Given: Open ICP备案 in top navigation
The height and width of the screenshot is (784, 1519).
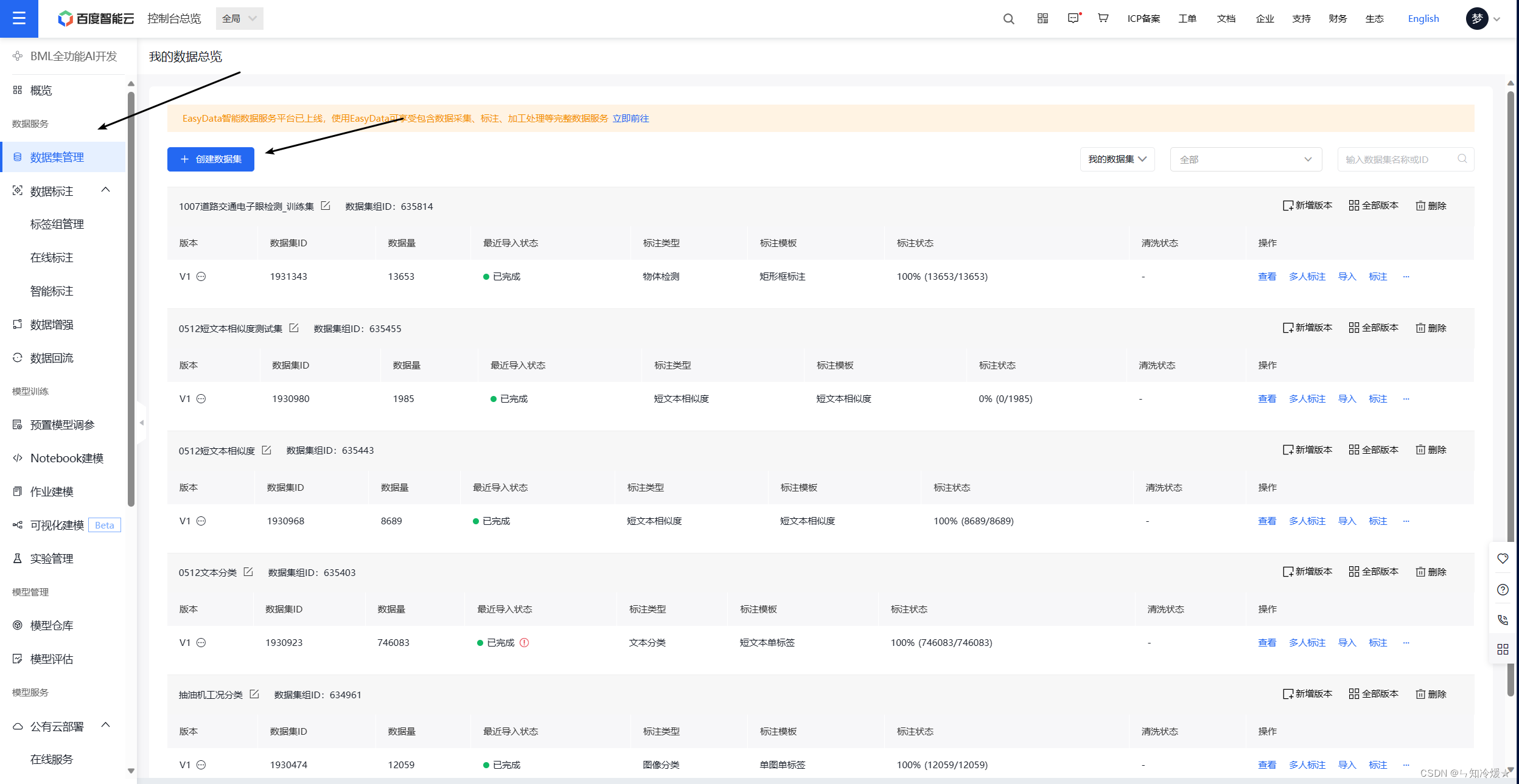Looking at the screenshot, I should coord(1144,19).
